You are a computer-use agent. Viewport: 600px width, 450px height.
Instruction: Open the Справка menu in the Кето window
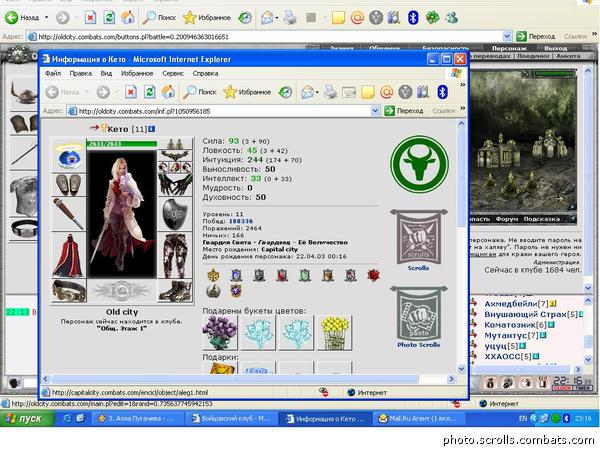pyautogui.click(x=205, y=73)
